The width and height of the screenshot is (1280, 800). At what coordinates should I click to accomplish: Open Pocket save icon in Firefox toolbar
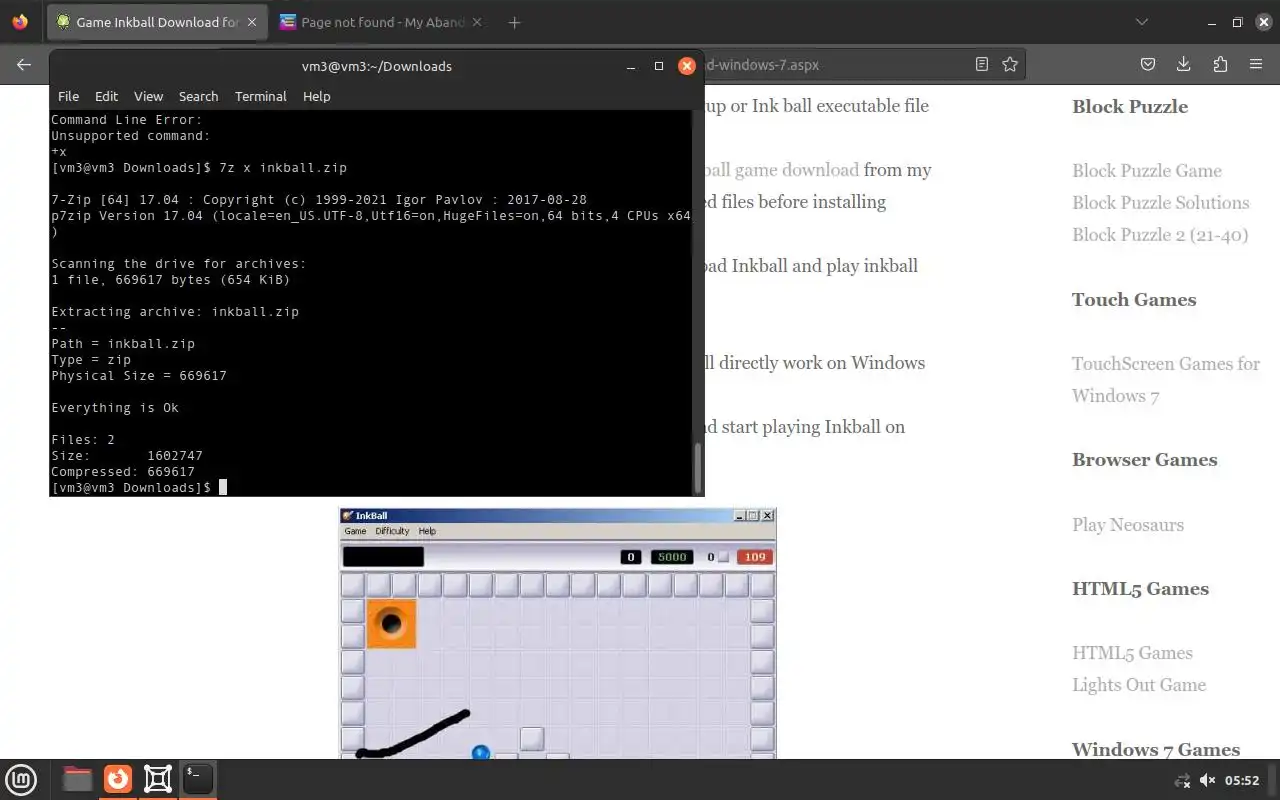click(1148, 64)
